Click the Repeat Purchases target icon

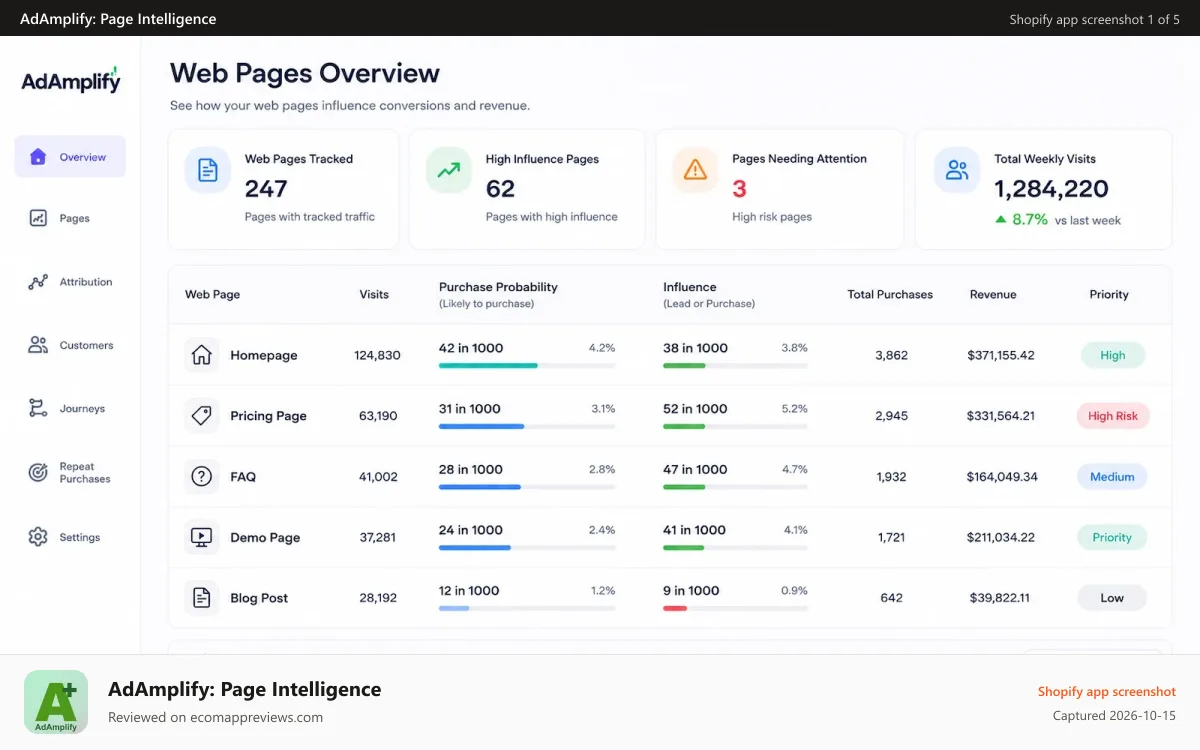tap(38, 472)
